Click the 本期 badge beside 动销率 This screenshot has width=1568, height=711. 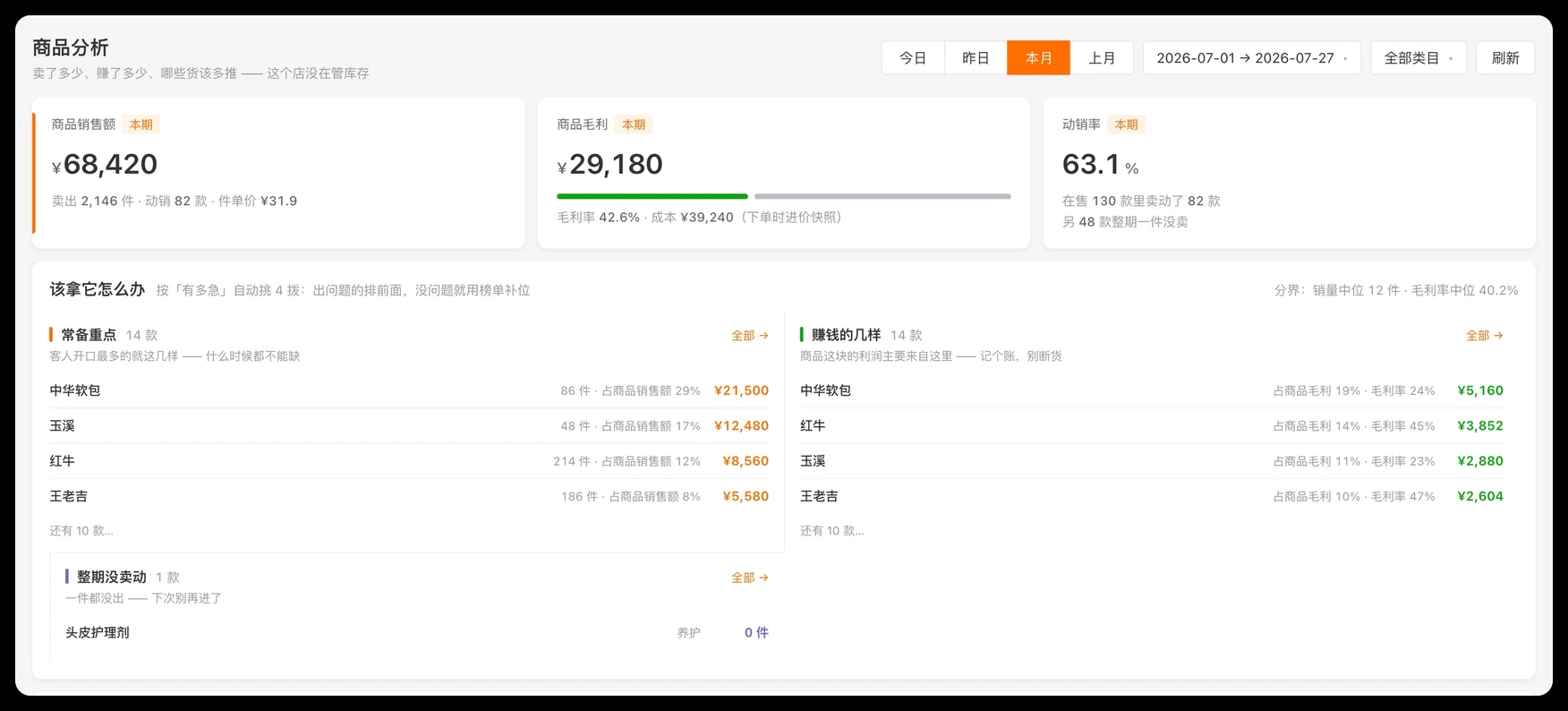tap(1126, 124)
